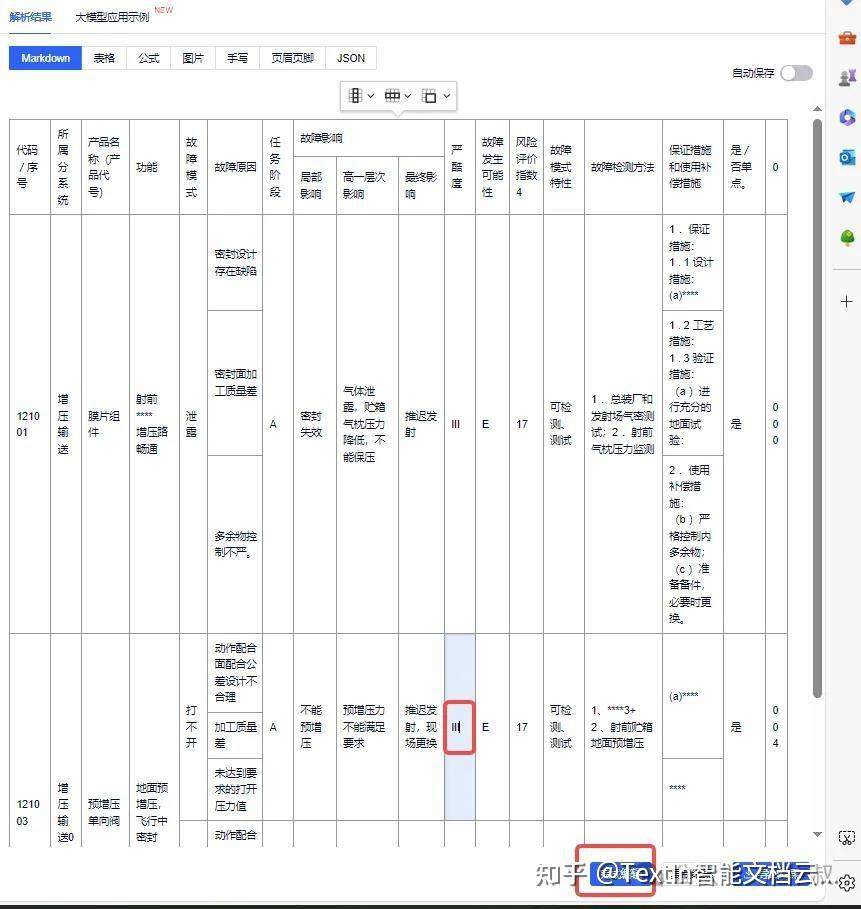Click the 故障检测方法 header cell
The image size is (861, 909).
(623, 167)
